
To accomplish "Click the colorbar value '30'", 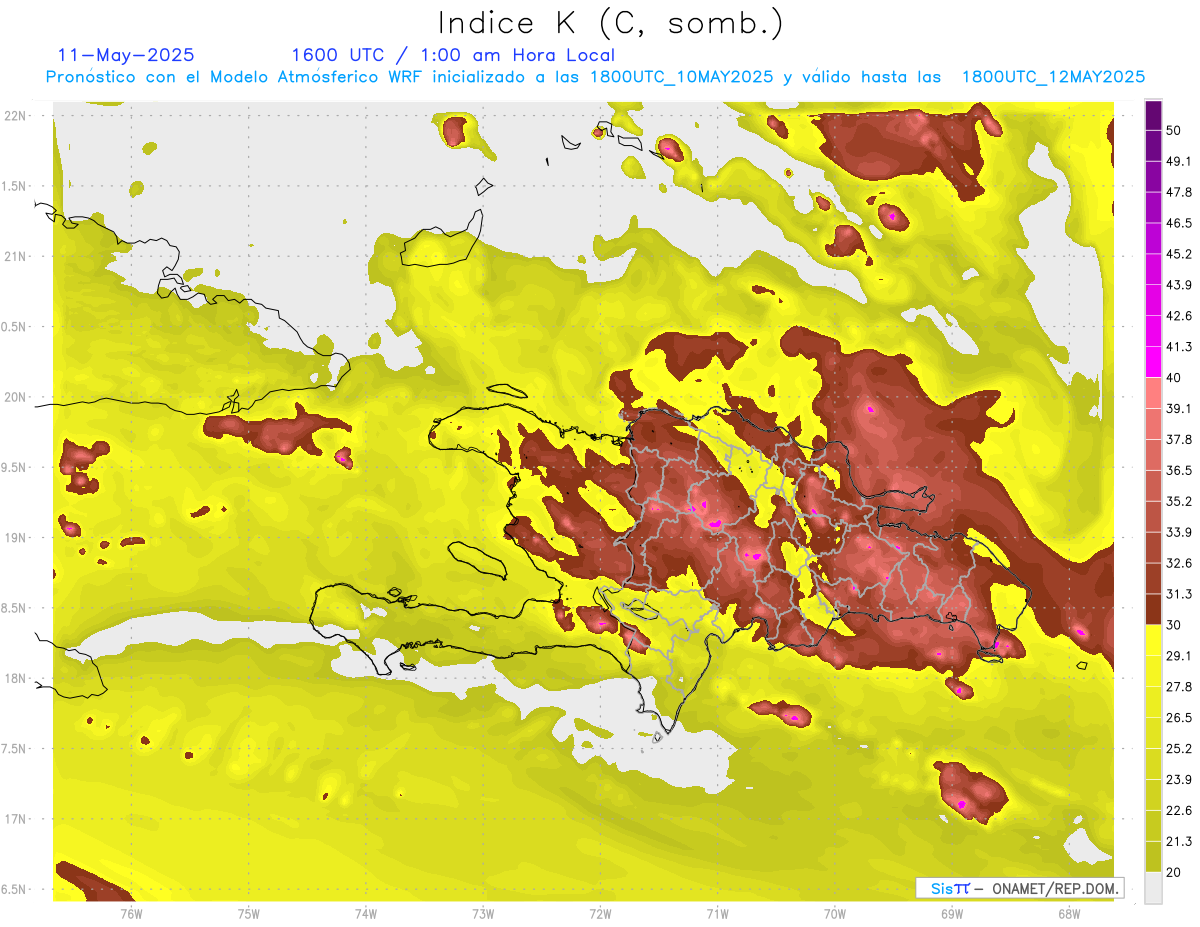I will pos(1175,625).
